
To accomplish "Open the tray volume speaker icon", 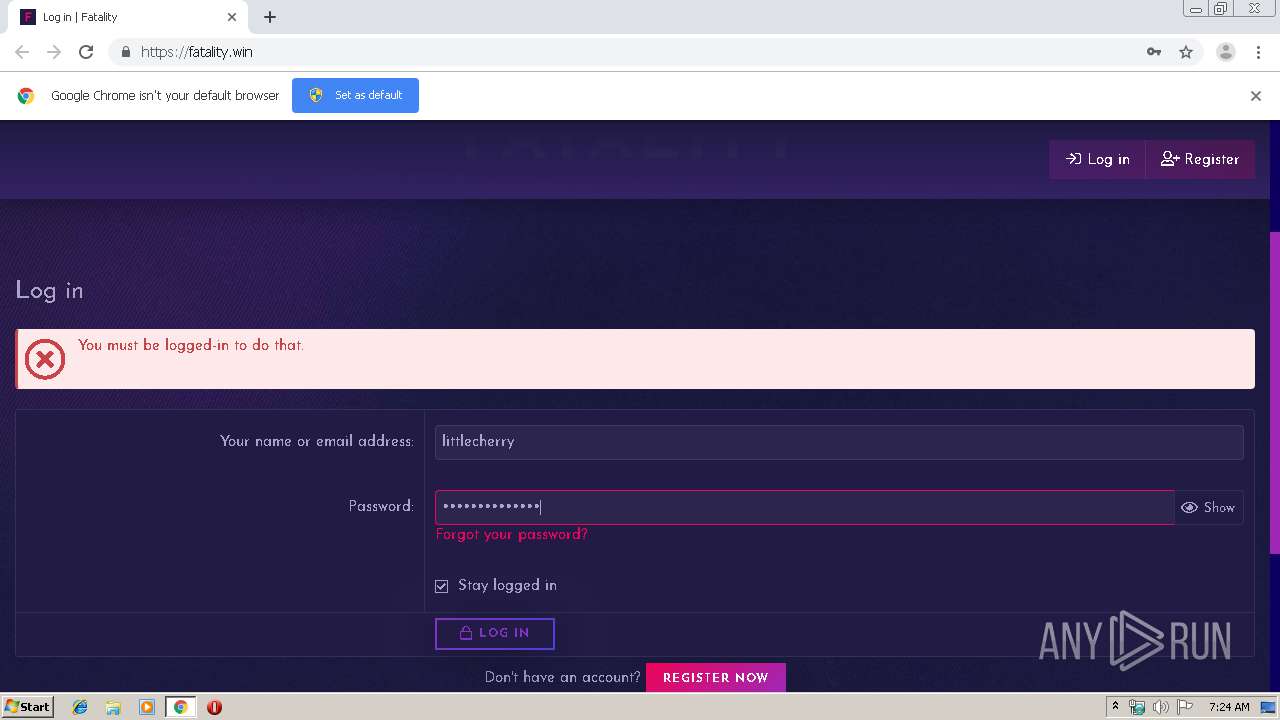I will pyautogui.click(x=1160, y=707).
